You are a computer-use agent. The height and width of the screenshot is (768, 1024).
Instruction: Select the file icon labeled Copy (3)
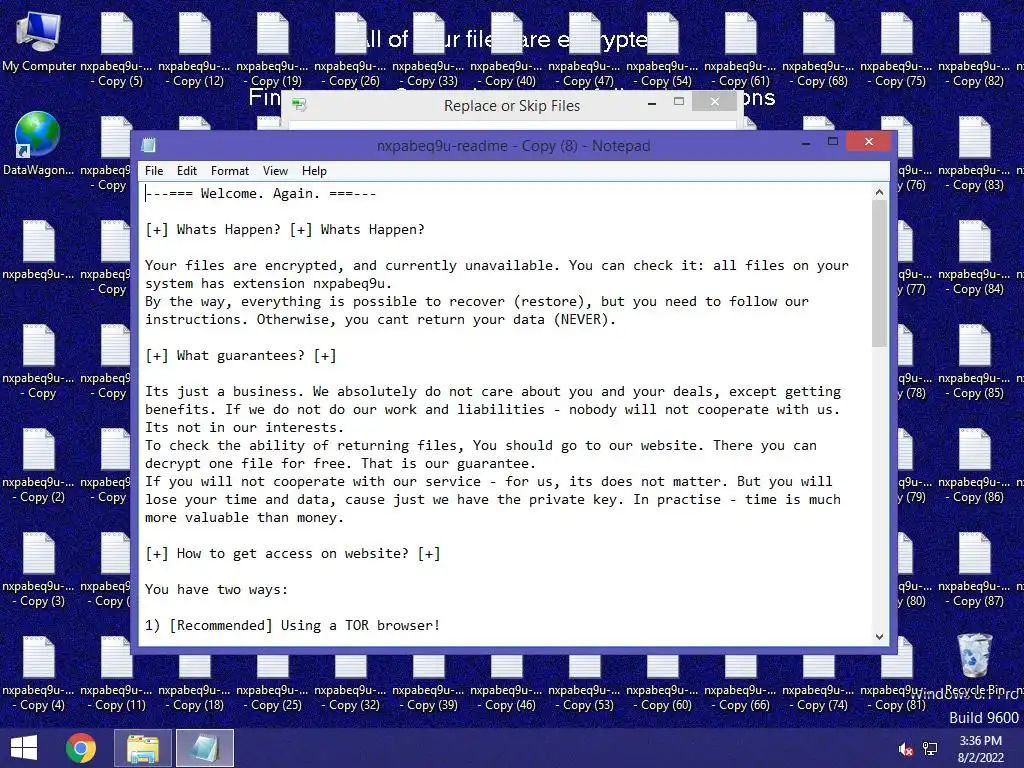pyautogui.click(x=39, y=569)
